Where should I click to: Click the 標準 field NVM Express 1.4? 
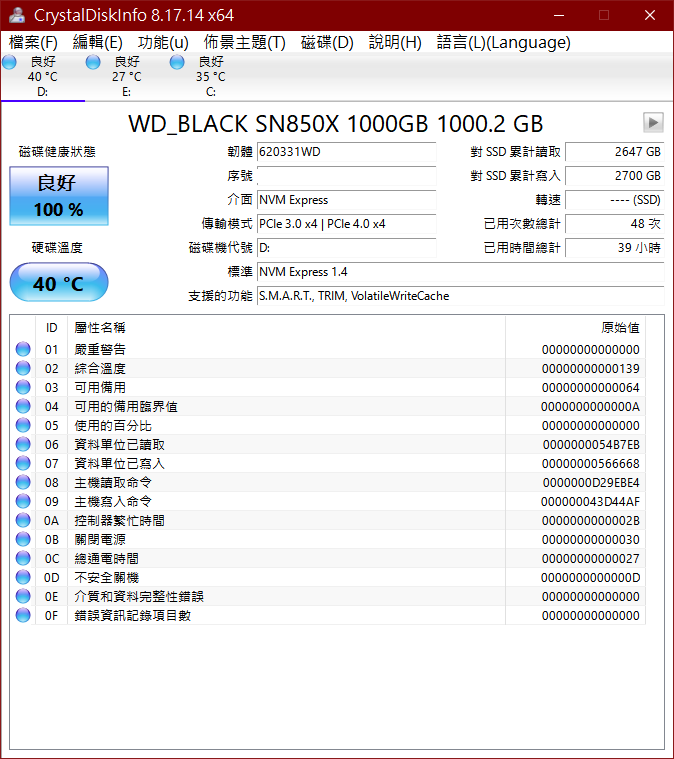click(460, 272)
